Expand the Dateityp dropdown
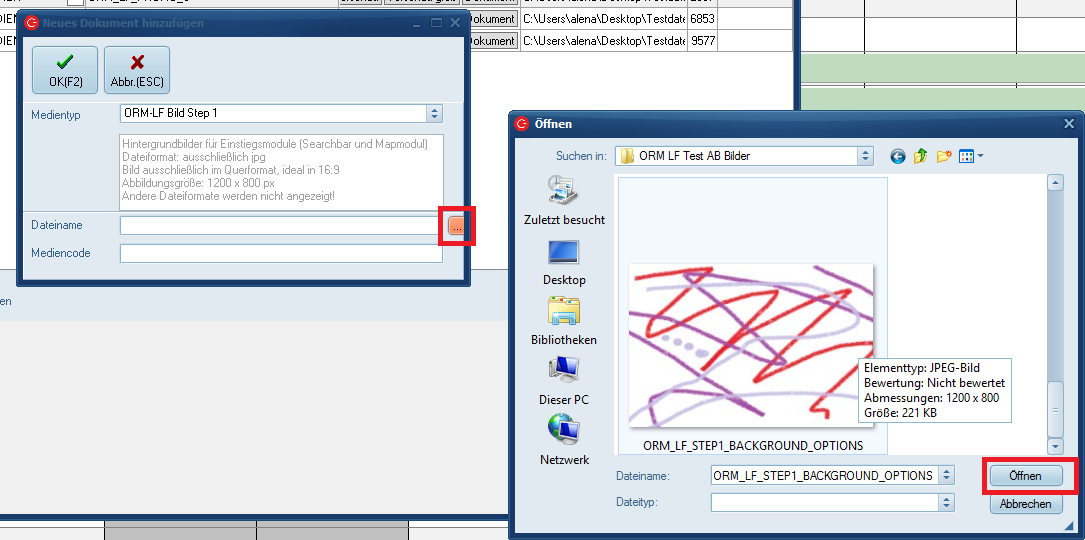Screen dimensions: 1085x540 point(946,503)
